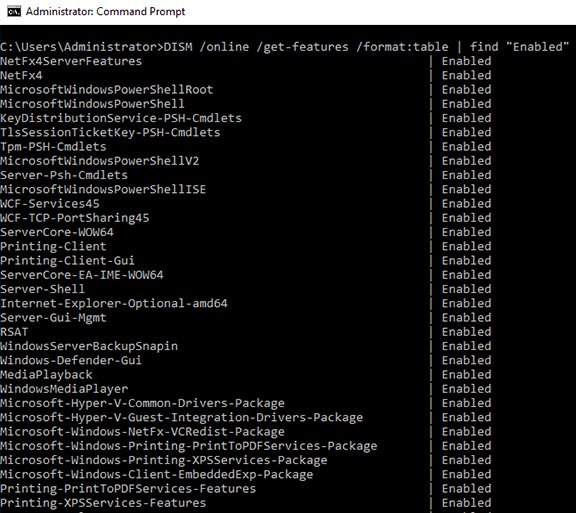The image size is (576, 513).
Task: Click the Server-Shell feature name
Action: coord(43,289)
